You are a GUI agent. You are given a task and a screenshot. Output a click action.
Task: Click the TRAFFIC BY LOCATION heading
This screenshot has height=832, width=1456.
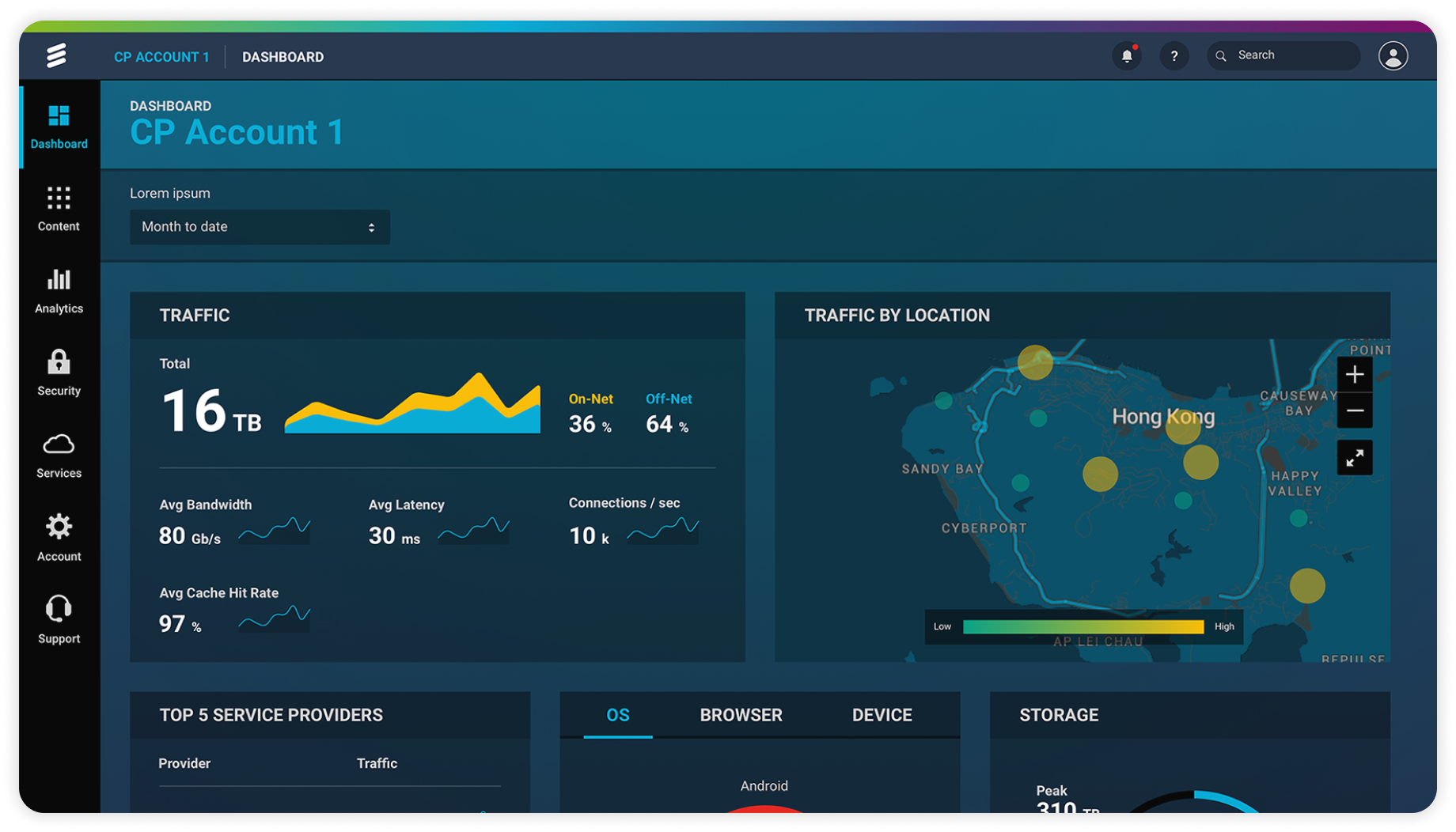pyautogui.click(x=897, y=316)
